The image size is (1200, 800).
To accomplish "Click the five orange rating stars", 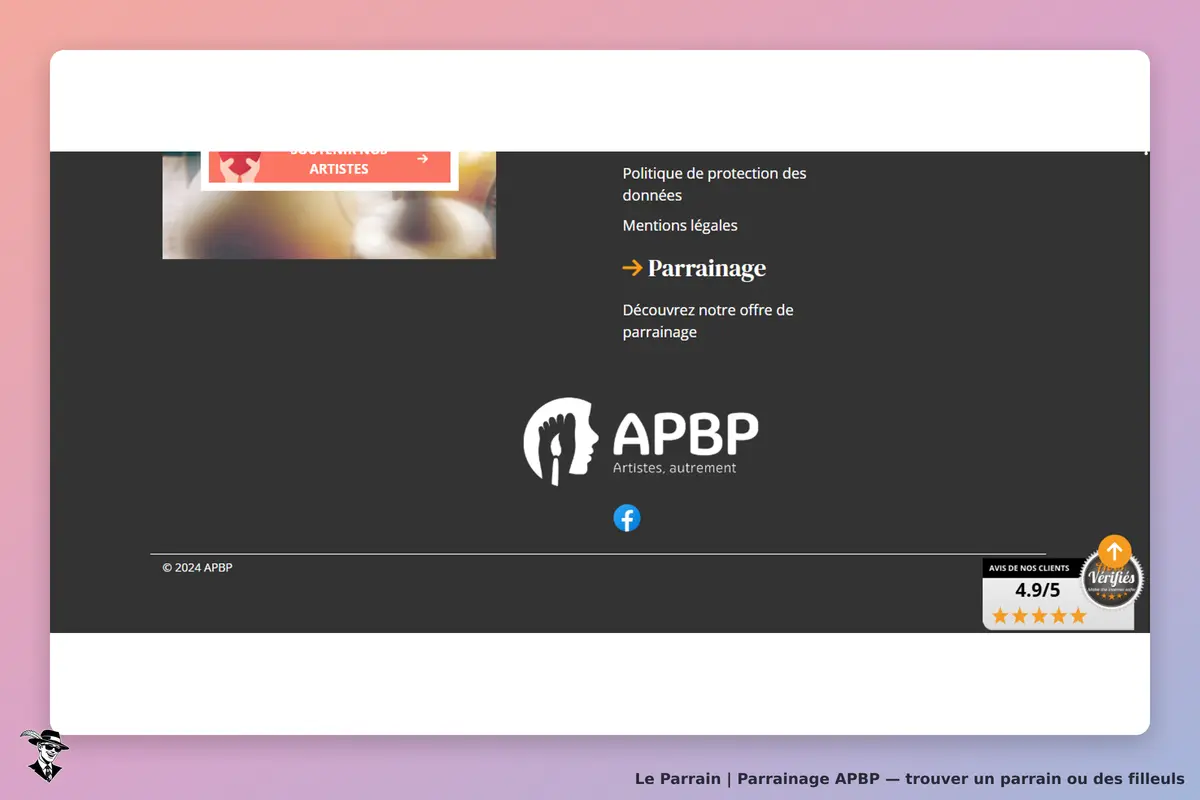I will pyautogui.click(x=1039, y=616).
